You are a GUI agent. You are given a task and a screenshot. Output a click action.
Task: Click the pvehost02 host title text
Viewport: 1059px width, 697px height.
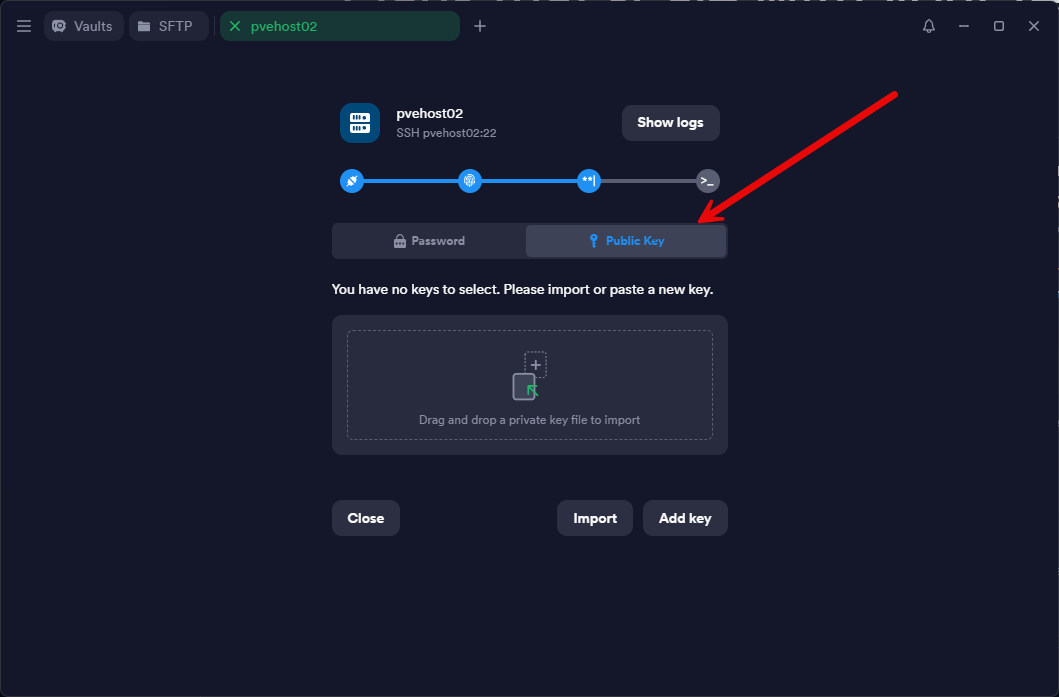(430, 113)
